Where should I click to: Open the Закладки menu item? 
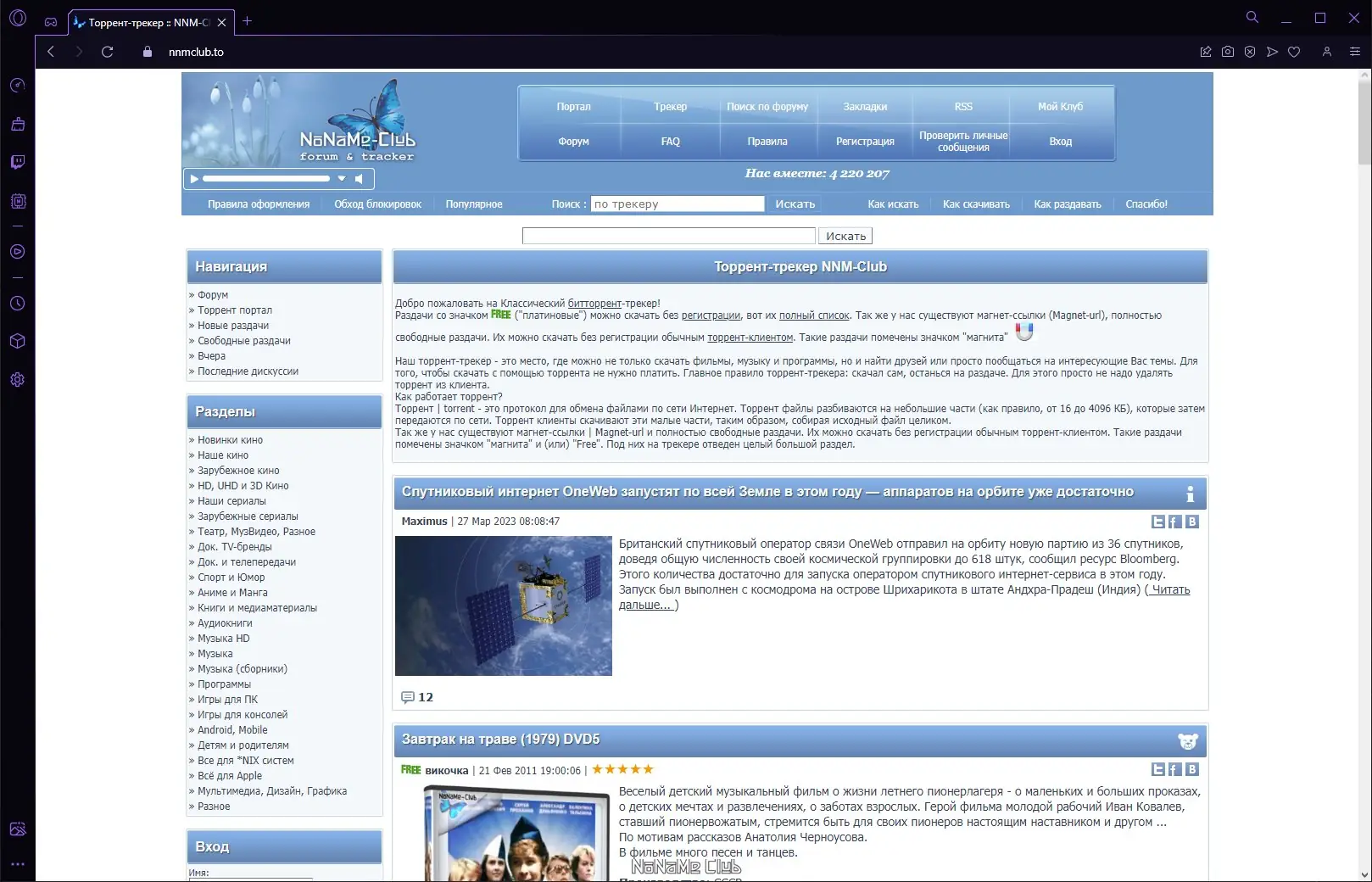point(865,107)
